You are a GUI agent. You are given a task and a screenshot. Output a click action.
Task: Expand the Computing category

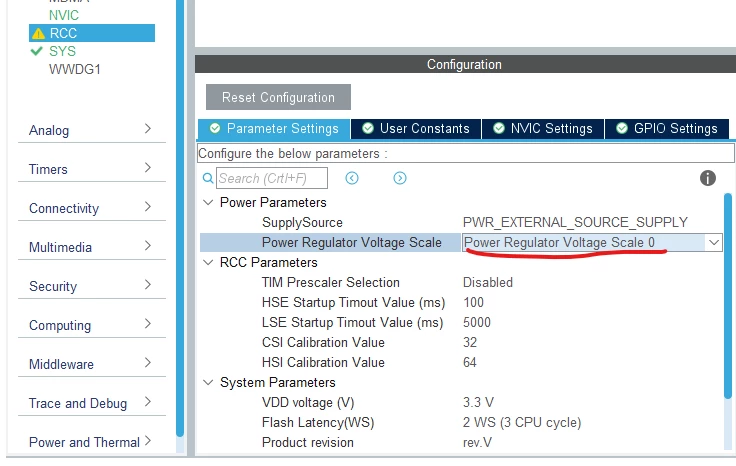pos(92,325)
